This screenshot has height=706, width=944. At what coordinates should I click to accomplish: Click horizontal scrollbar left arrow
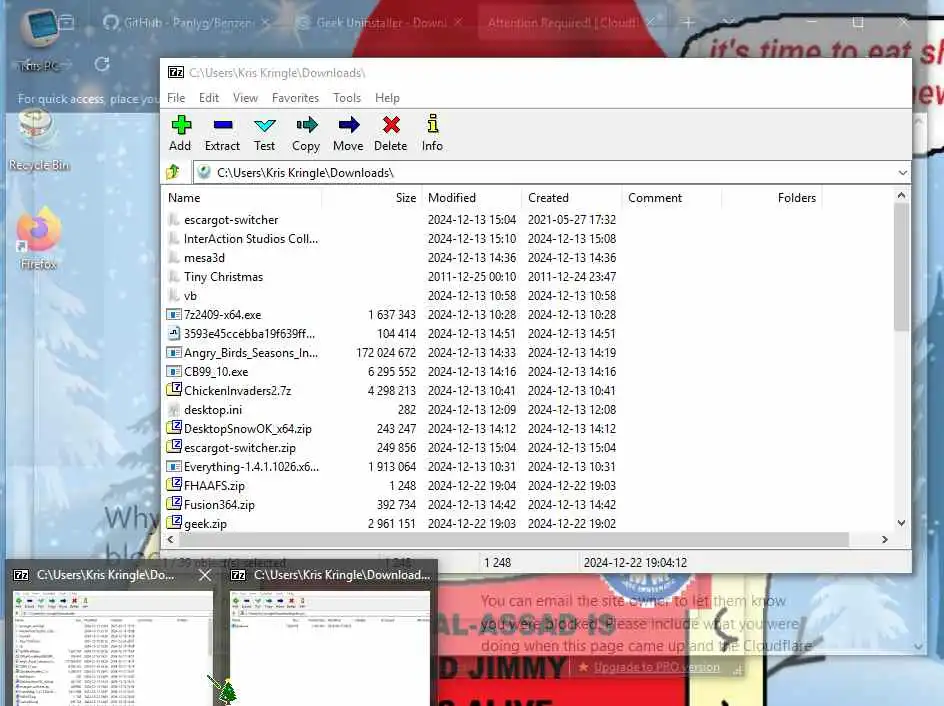[x=170, y=539]
